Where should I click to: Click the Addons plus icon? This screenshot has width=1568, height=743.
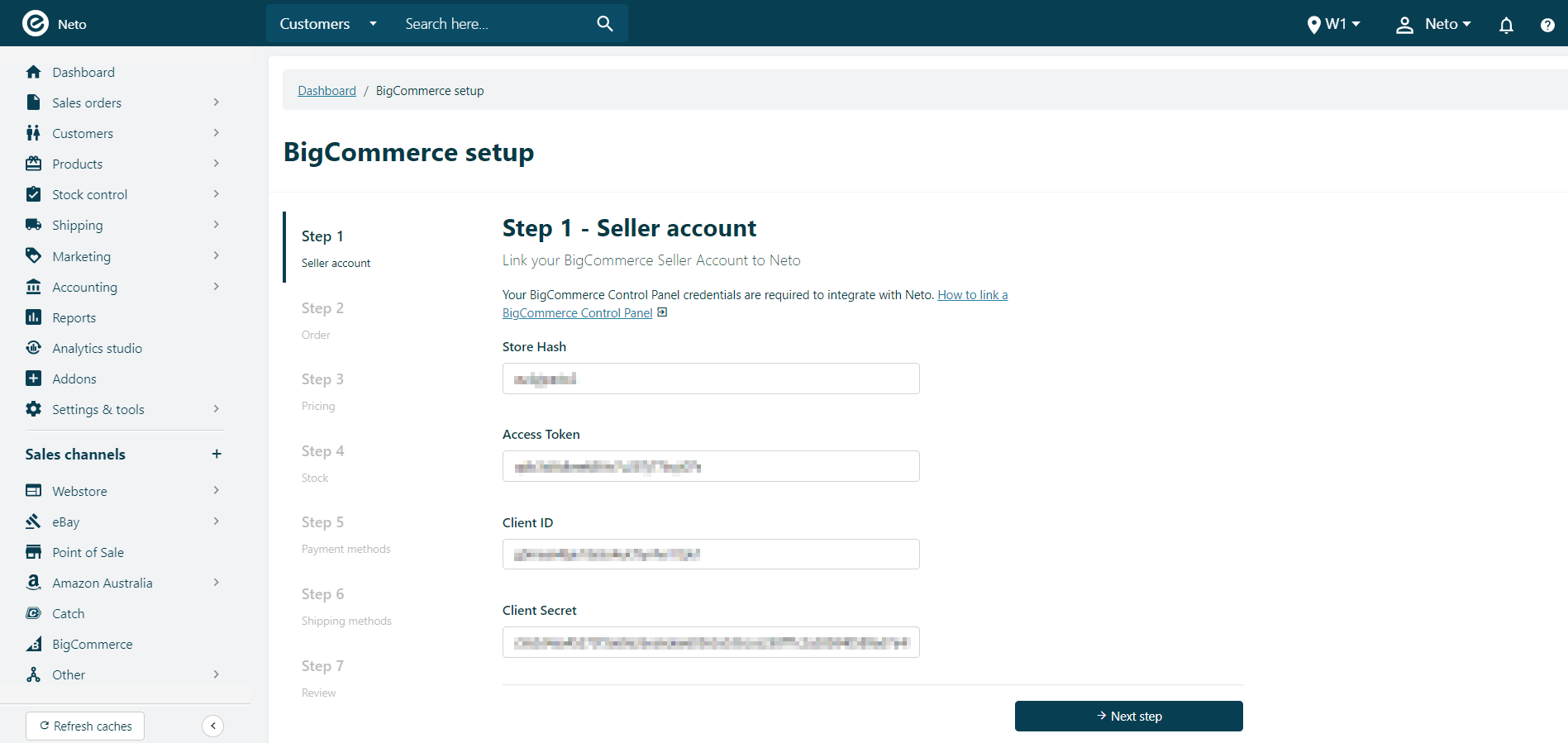34,379
